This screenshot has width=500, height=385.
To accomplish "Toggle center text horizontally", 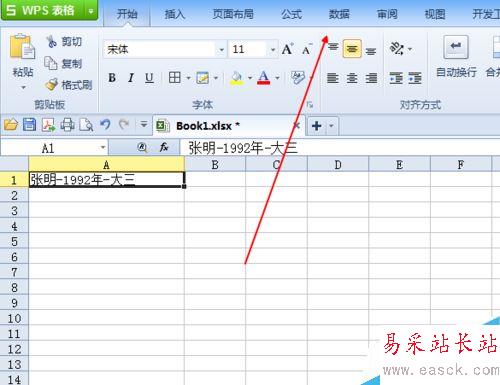I will 352,78.
